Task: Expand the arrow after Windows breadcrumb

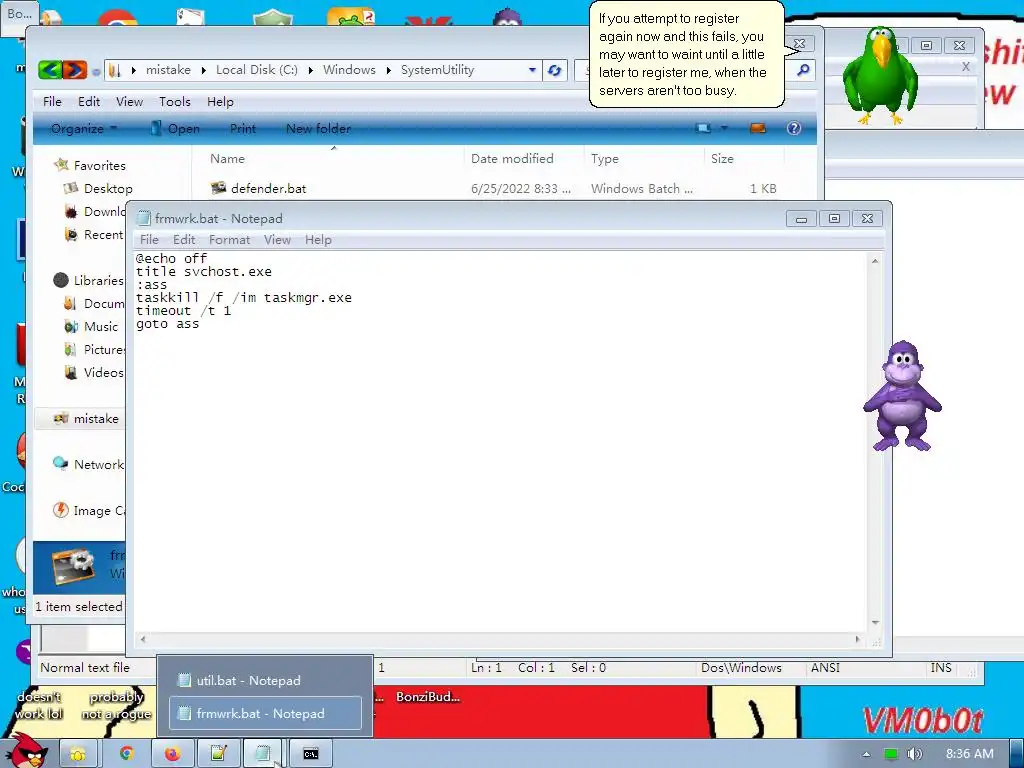Action: (x=389, y=70)
